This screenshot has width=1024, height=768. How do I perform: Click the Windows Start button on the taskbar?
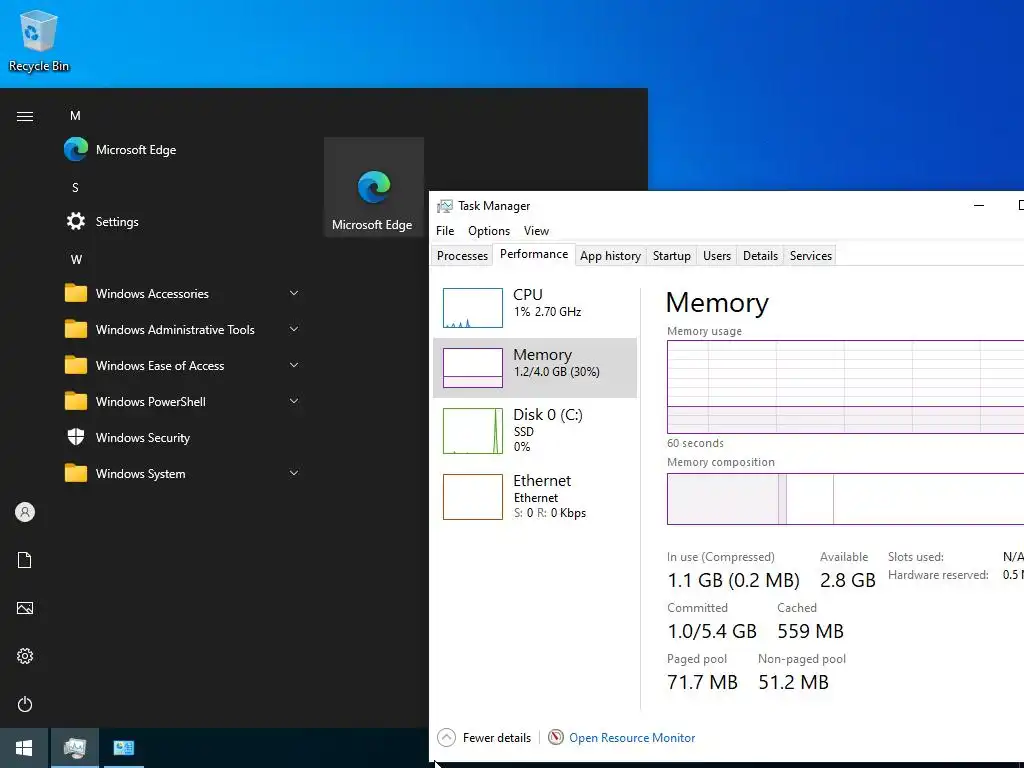24,748
